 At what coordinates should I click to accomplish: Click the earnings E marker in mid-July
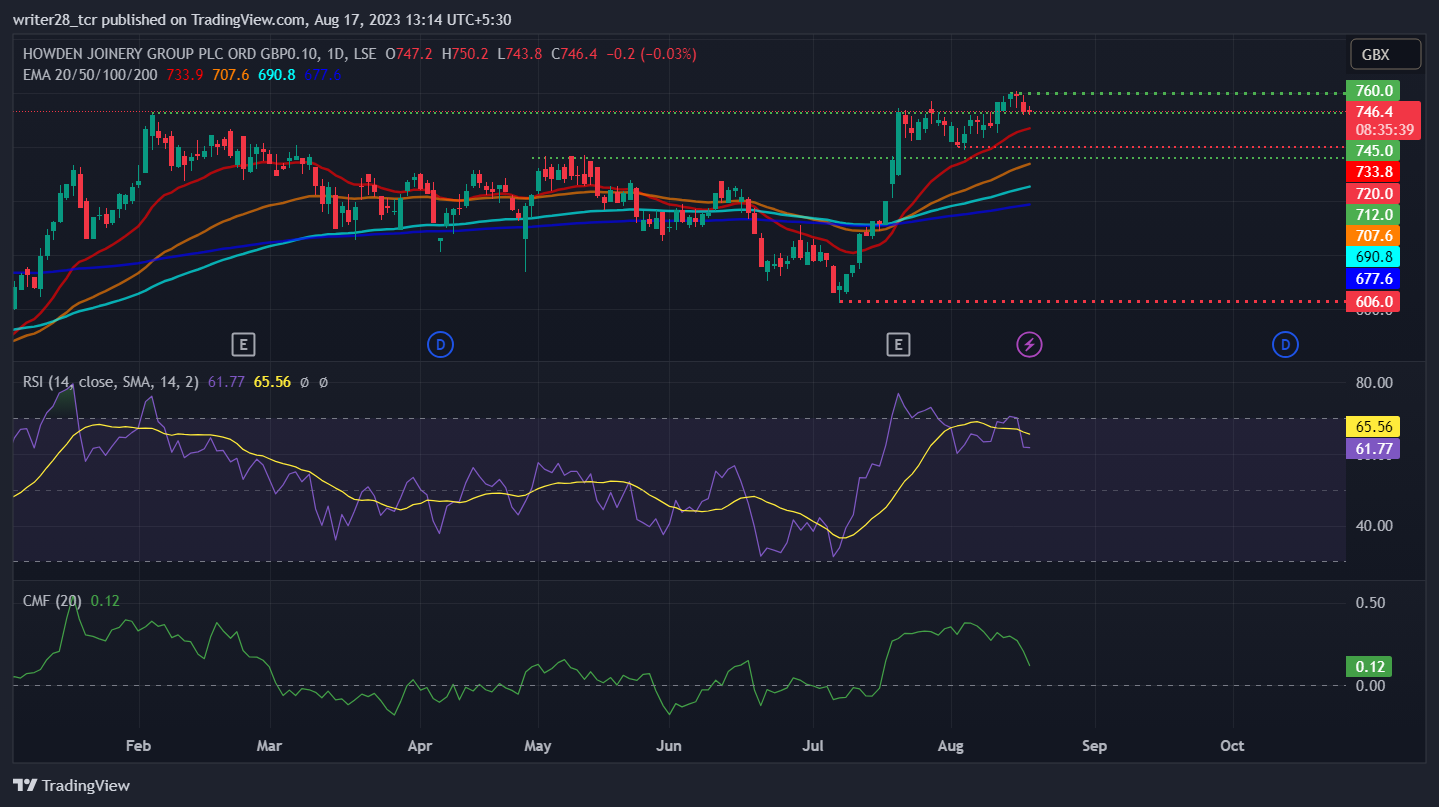(x=898, y=345)
